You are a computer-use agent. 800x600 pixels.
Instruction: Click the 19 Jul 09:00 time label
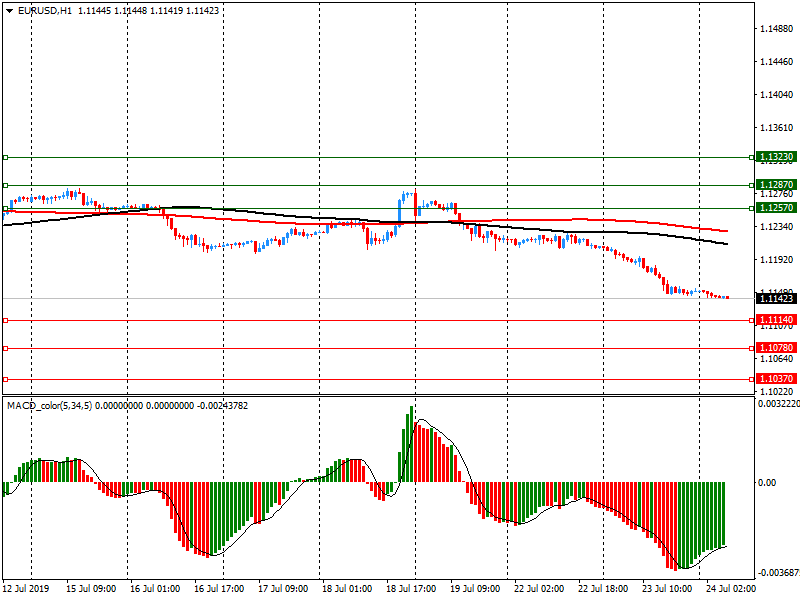tap(475, 588)
